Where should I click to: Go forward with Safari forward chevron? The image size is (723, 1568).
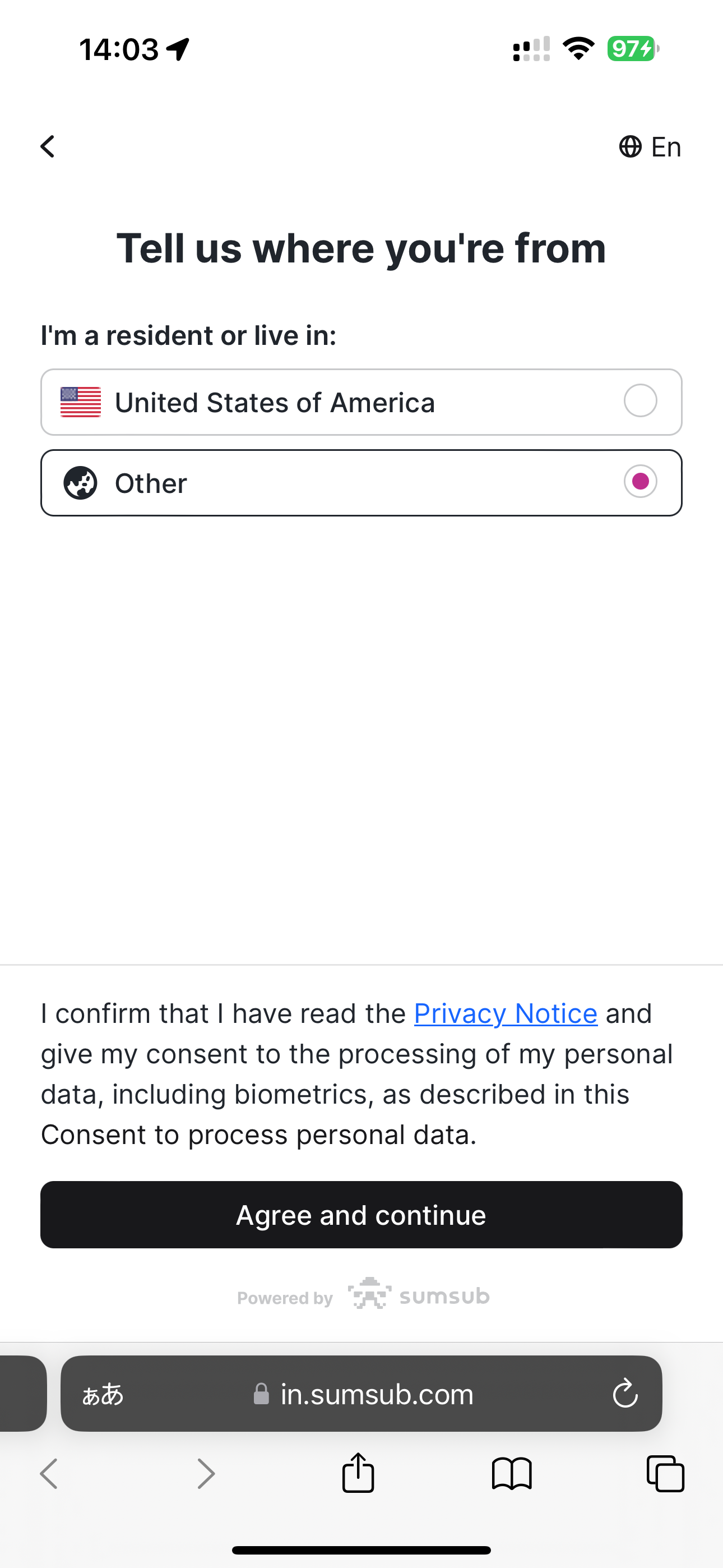[x=206, y=1474]
